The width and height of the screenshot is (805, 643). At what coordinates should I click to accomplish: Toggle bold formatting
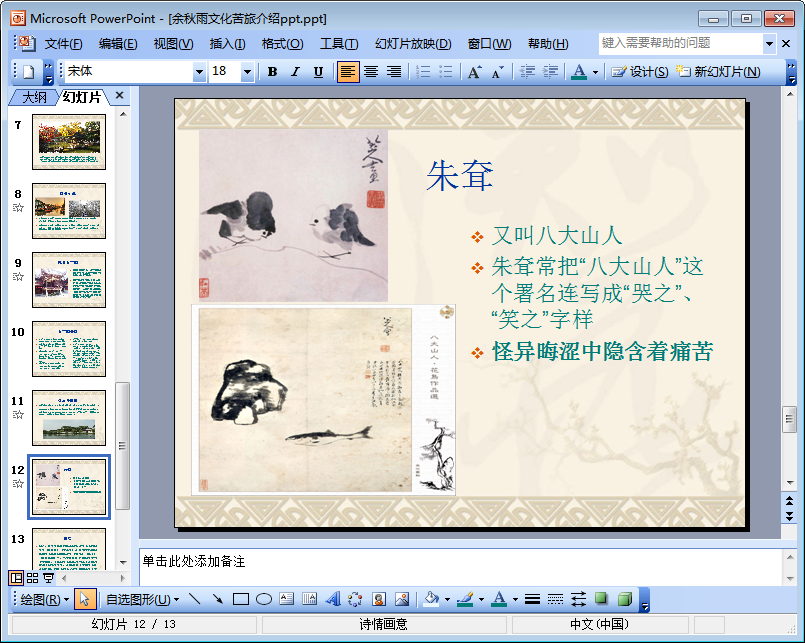click(273, 71)
